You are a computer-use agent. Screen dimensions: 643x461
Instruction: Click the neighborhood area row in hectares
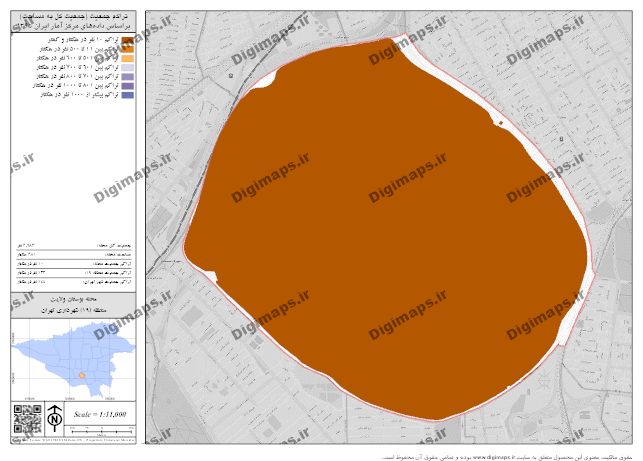(74, 254)
